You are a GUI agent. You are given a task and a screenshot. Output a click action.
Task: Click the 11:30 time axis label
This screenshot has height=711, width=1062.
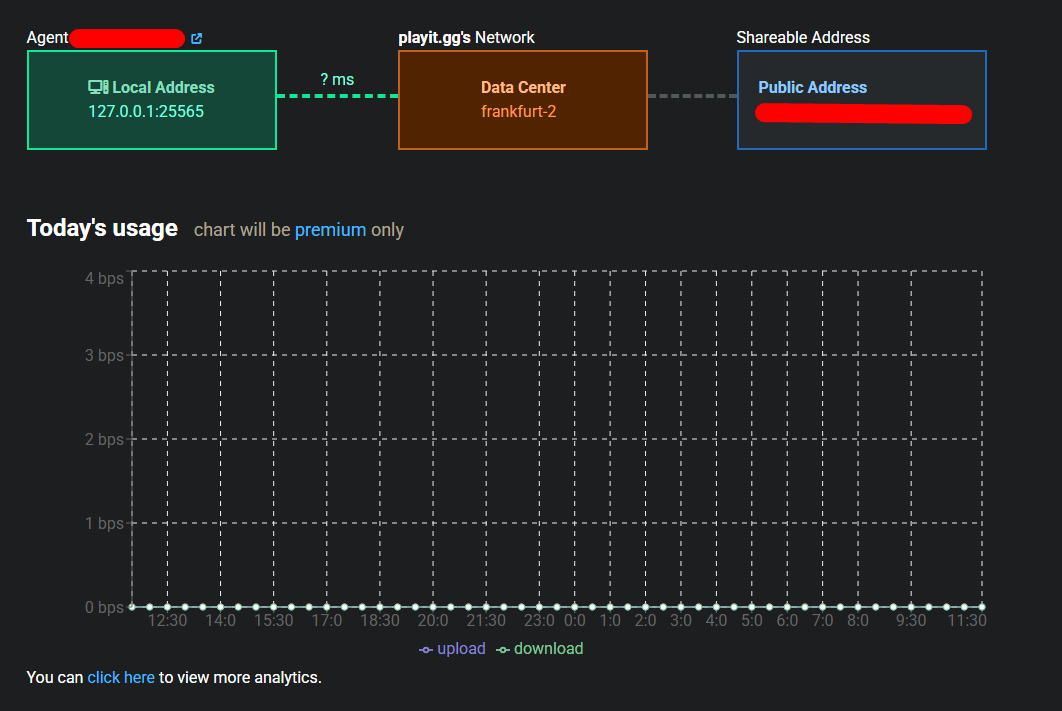[967, 621]
